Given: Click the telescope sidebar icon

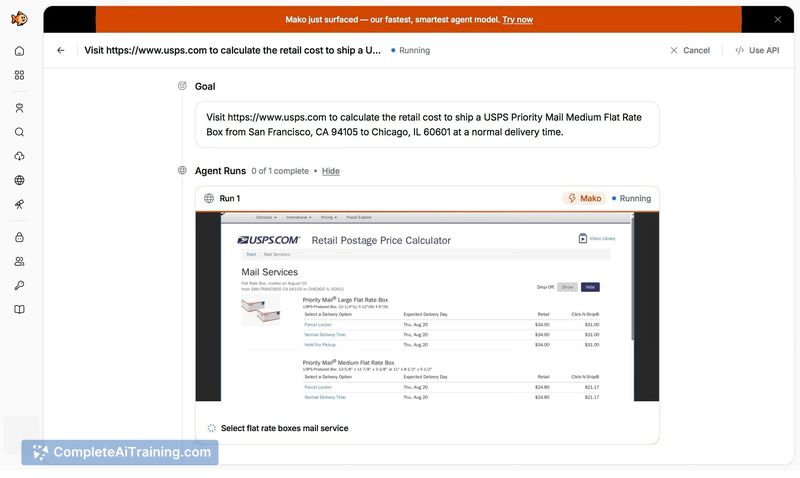Looking at the screenshot, I should 19,205.
